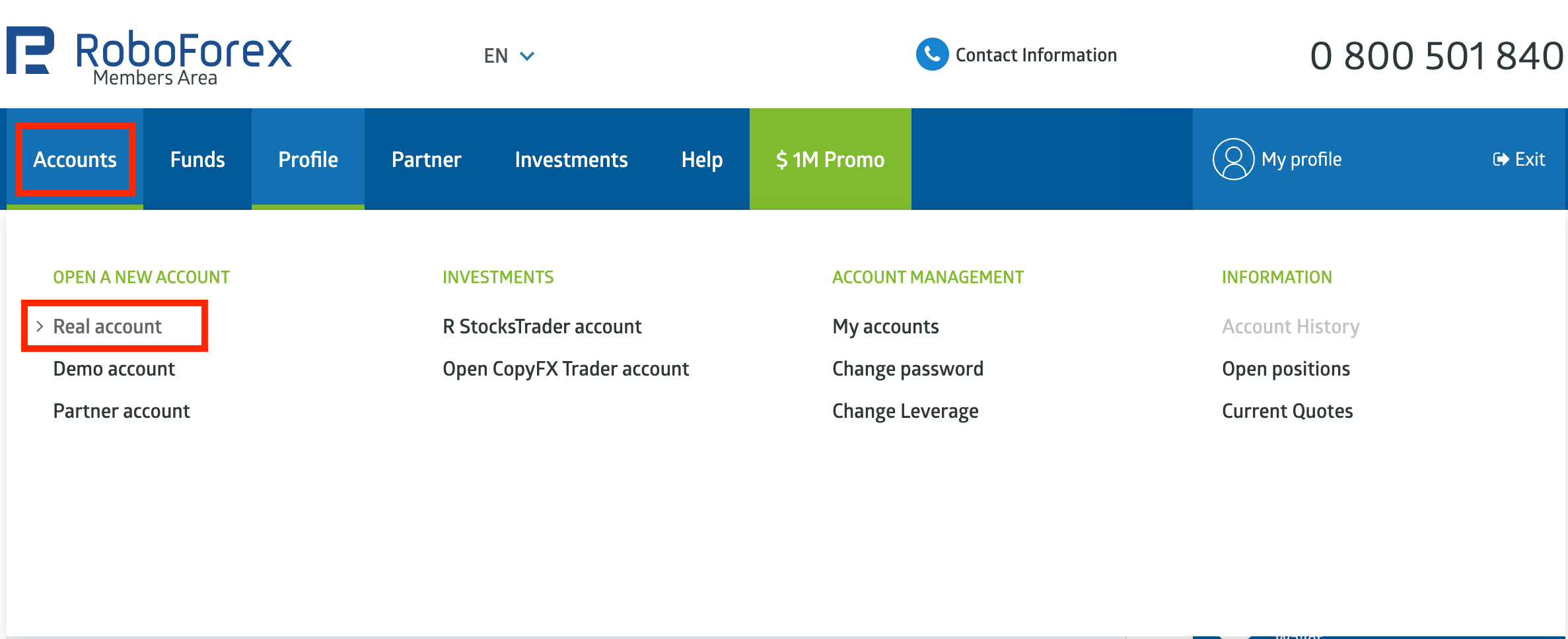This screenshot has width=1568, height=639.
Task: Choose Partner account link
Action: (x=122, y=411)
